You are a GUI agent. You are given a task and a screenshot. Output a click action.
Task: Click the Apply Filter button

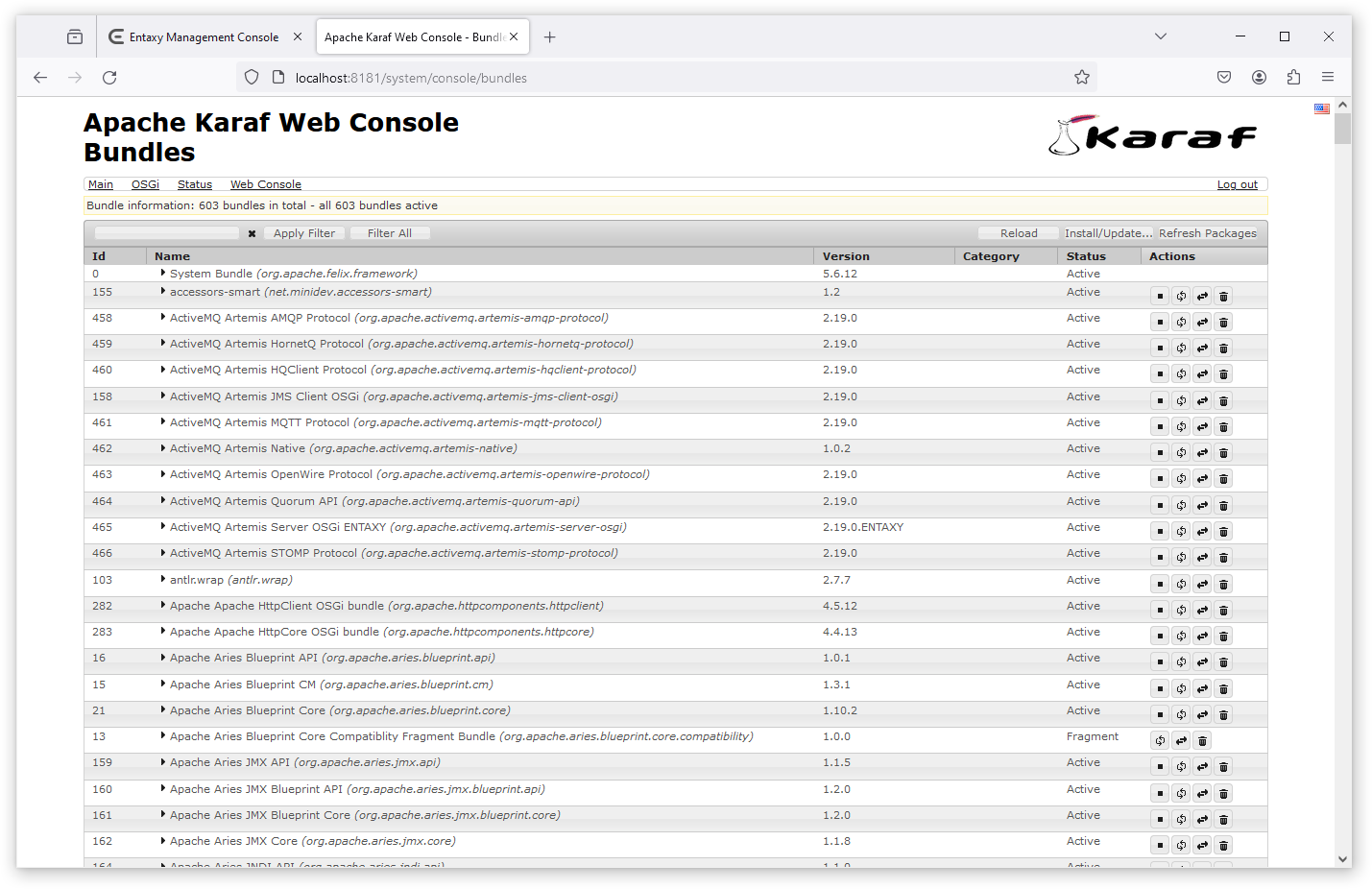304,232
